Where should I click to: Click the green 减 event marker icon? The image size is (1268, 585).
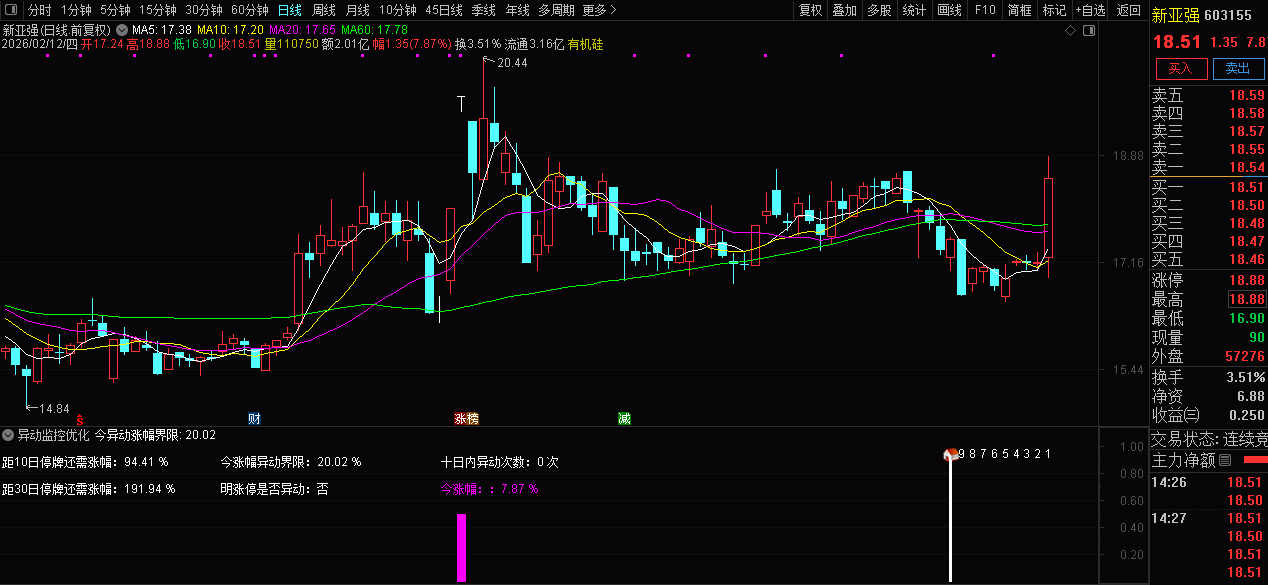(624, 418)
